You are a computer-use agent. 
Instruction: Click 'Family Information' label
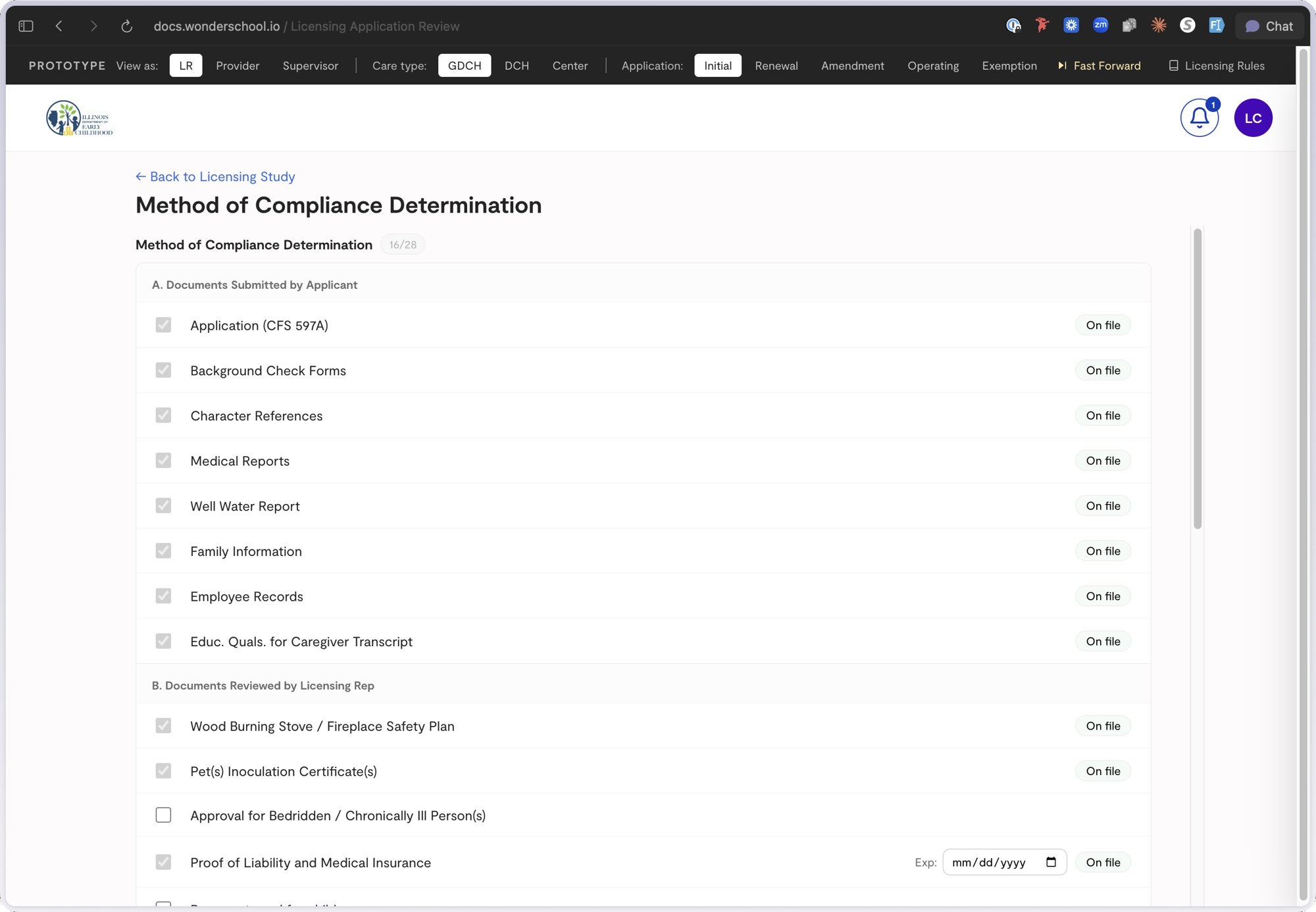[x=246, y=551]
